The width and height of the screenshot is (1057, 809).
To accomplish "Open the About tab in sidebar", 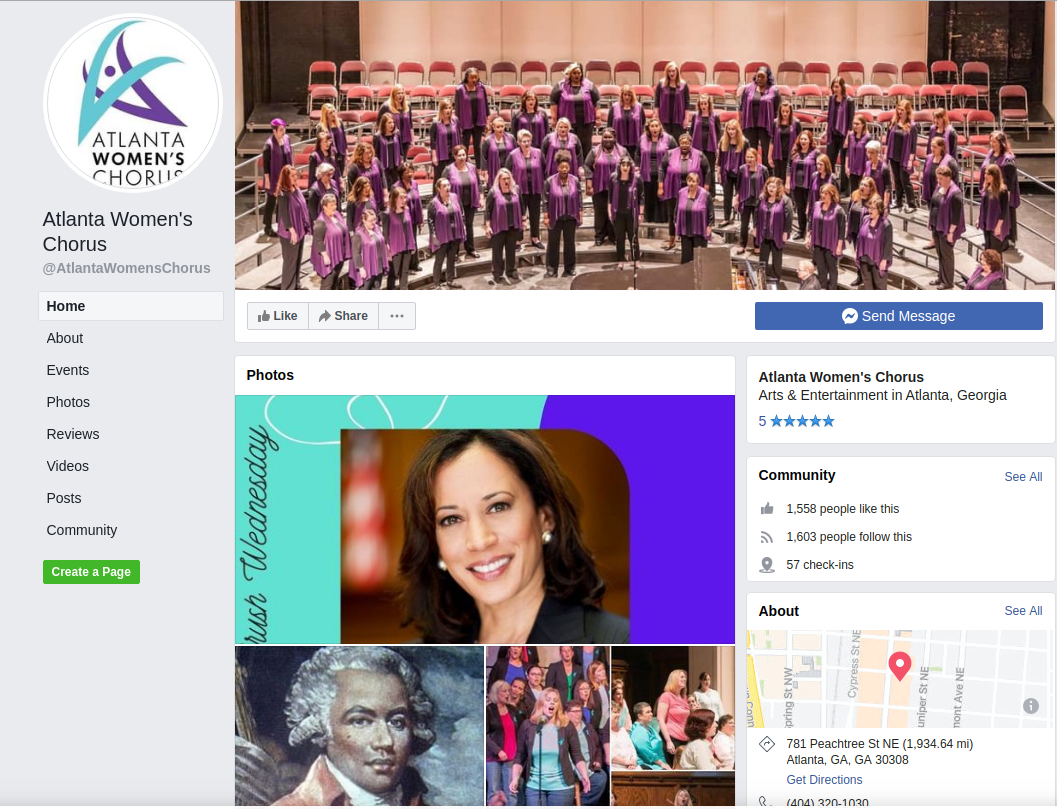I will coord(65,338).
